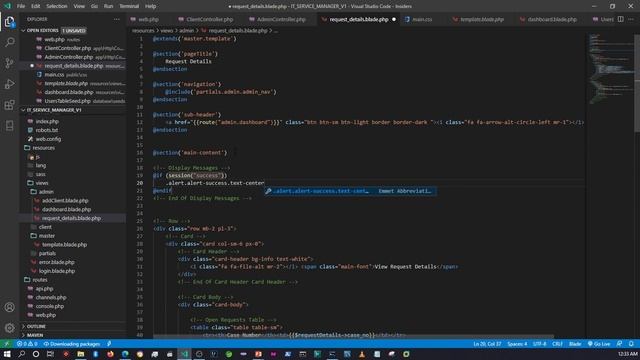Collapse the admin folder
The image size is (640, 360).
(x=46, y=191)
